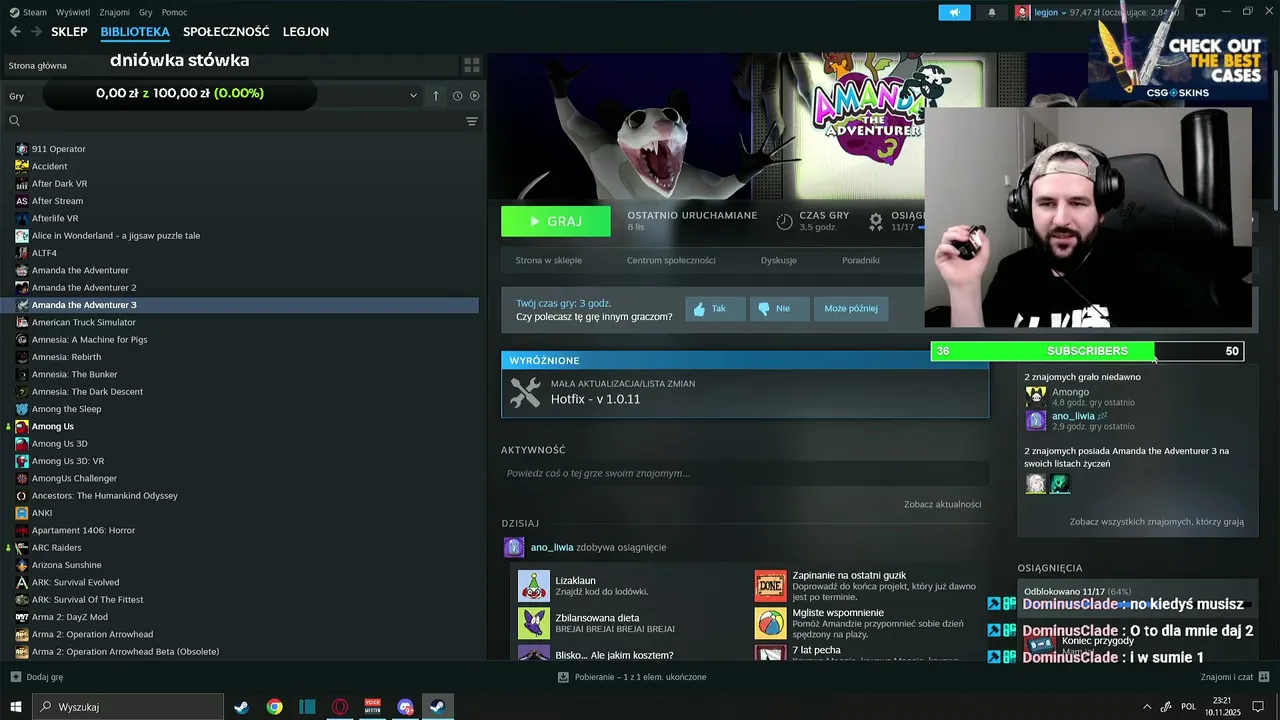Viewport: 1280px width, 720px height.
Task: Click the library search magnifier icon
Action: click(x=14, y=121)
